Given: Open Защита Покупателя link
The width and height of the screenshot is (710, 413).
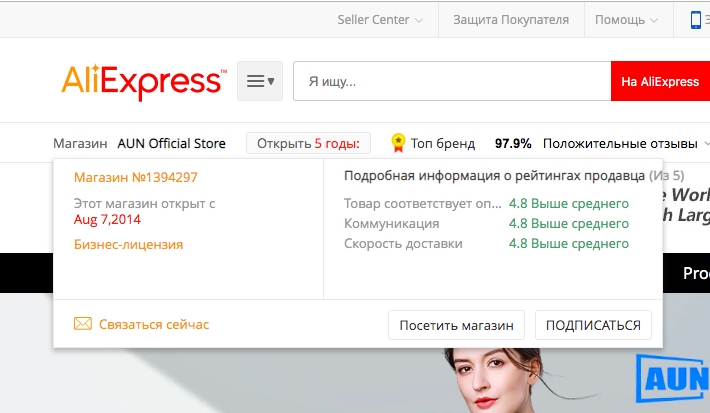Looking at the screenshot, I should [x=511, y=20].
